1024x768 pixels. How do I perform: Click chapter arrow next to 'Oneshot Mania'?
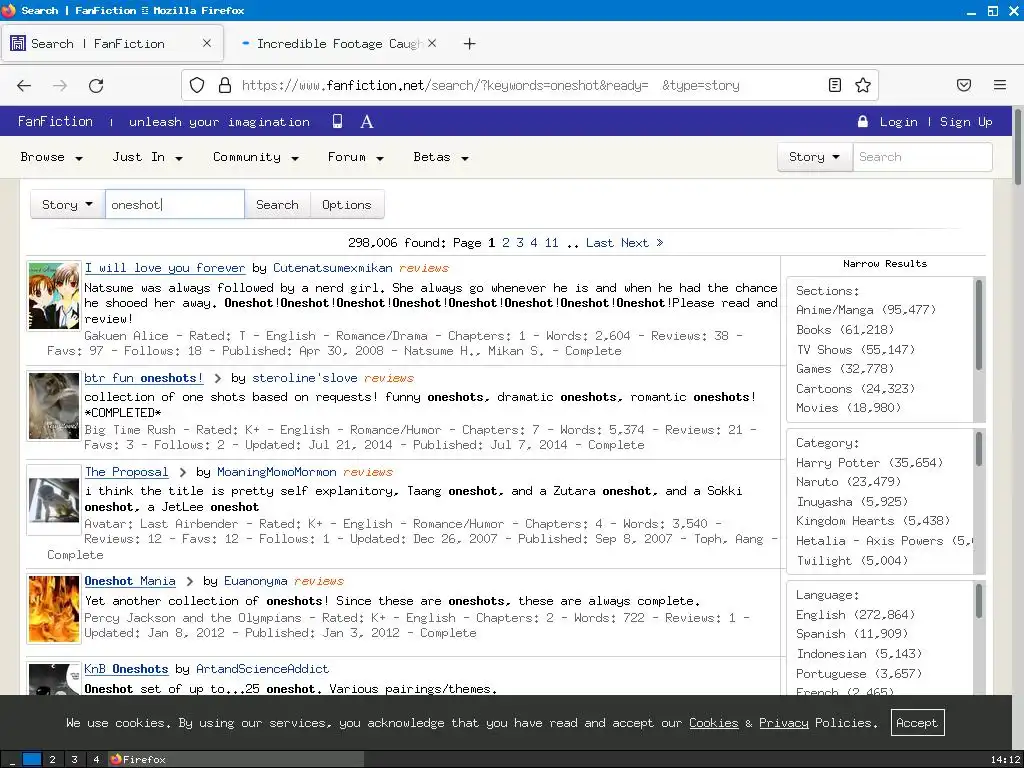[189, 582]
